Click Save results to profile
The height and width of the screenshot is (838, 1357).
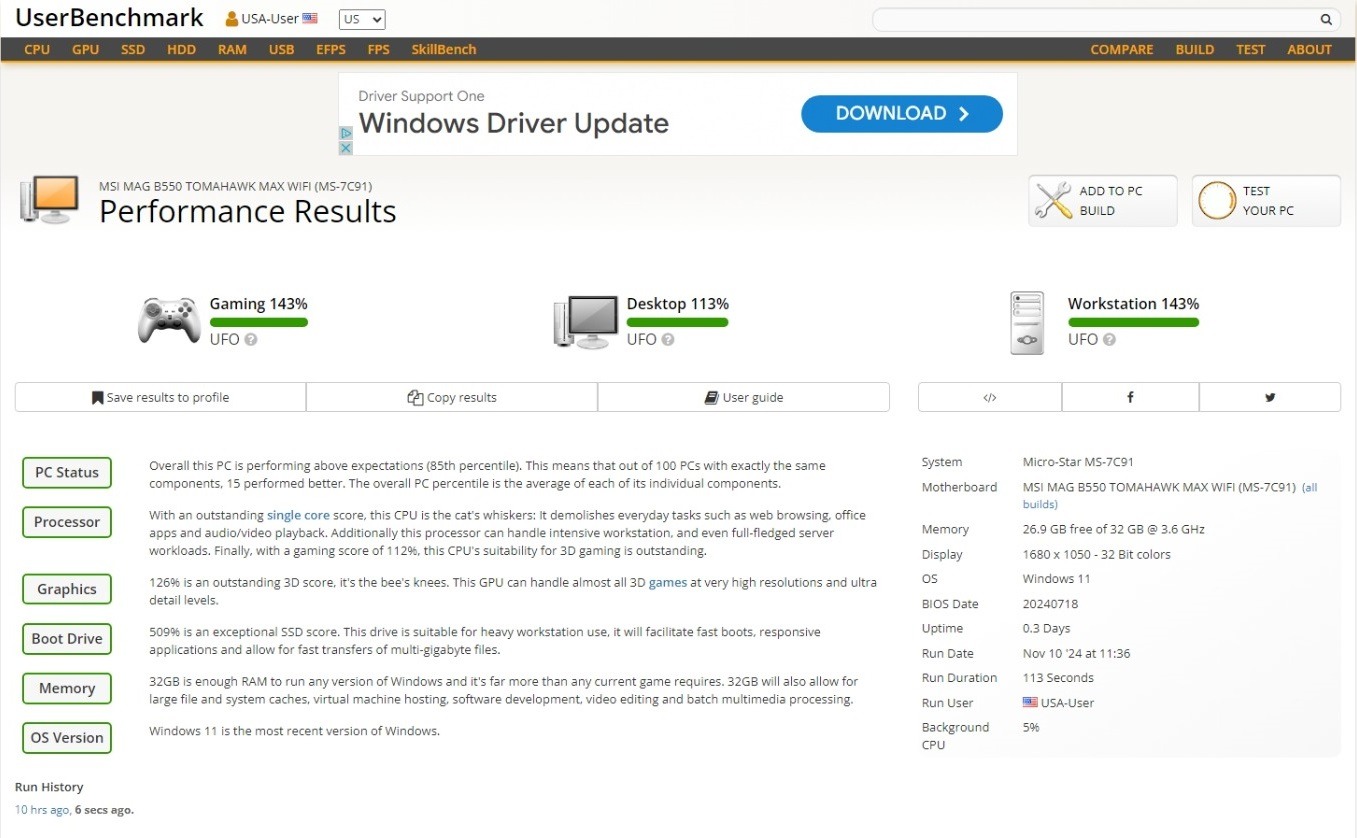(x=161, y=397)
